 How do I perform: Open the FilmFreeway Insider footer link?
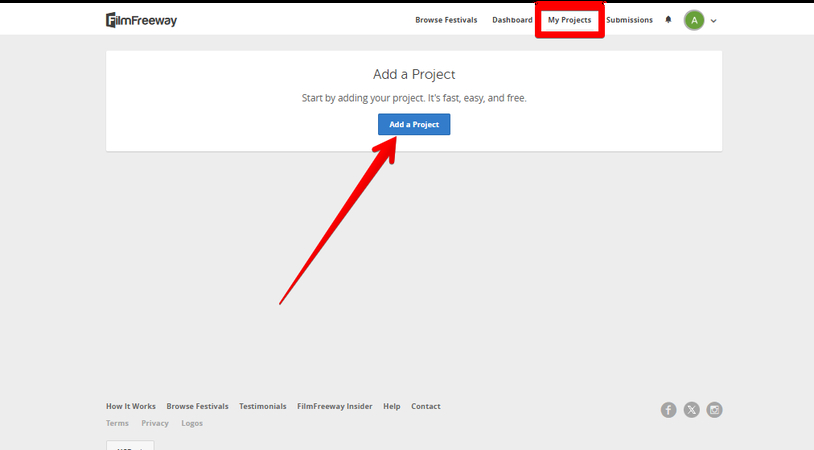pyautogui.click(x=334, y=406)
